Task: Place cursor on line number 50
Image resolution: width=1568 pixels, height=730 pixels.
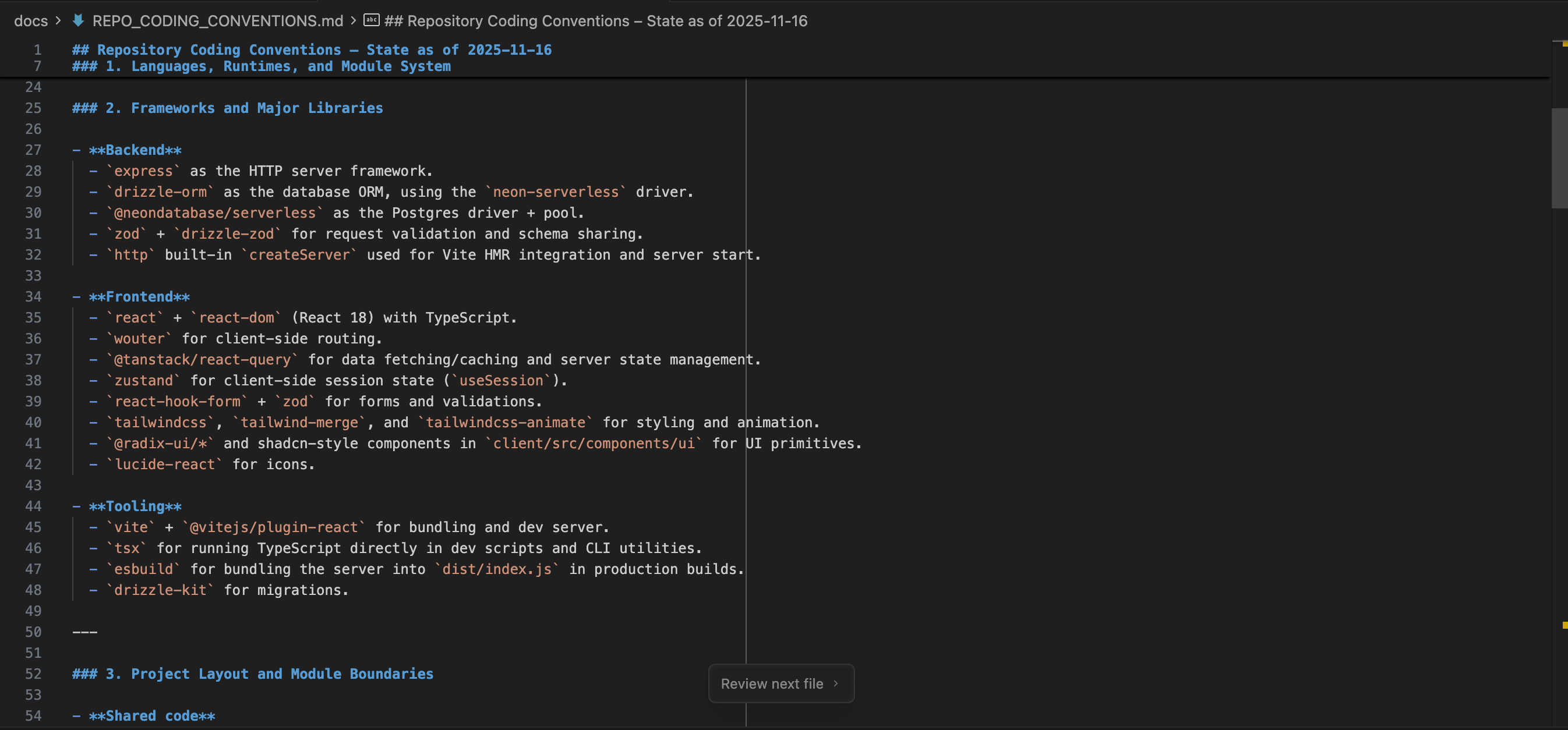Action: coord(34,632)
